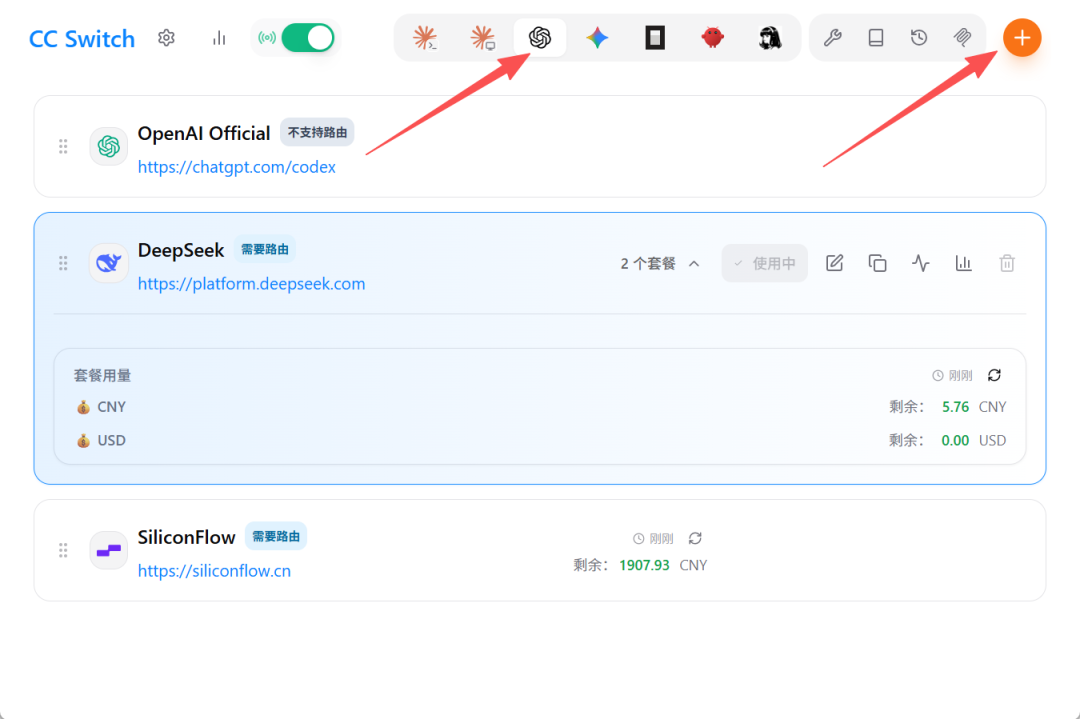Open the platform.deepseek.com link
The image size is (1080, 719).
[251, 284]
